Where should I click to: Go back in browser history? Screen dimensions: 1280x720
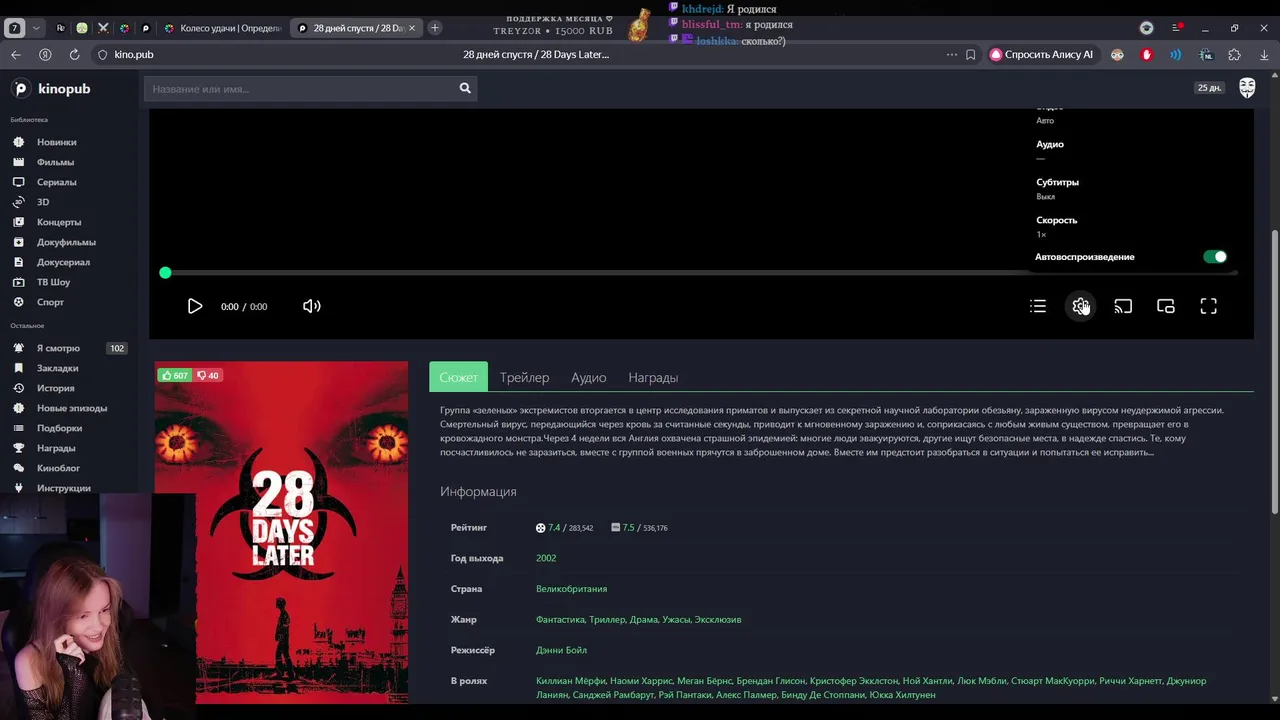(15, 54)
